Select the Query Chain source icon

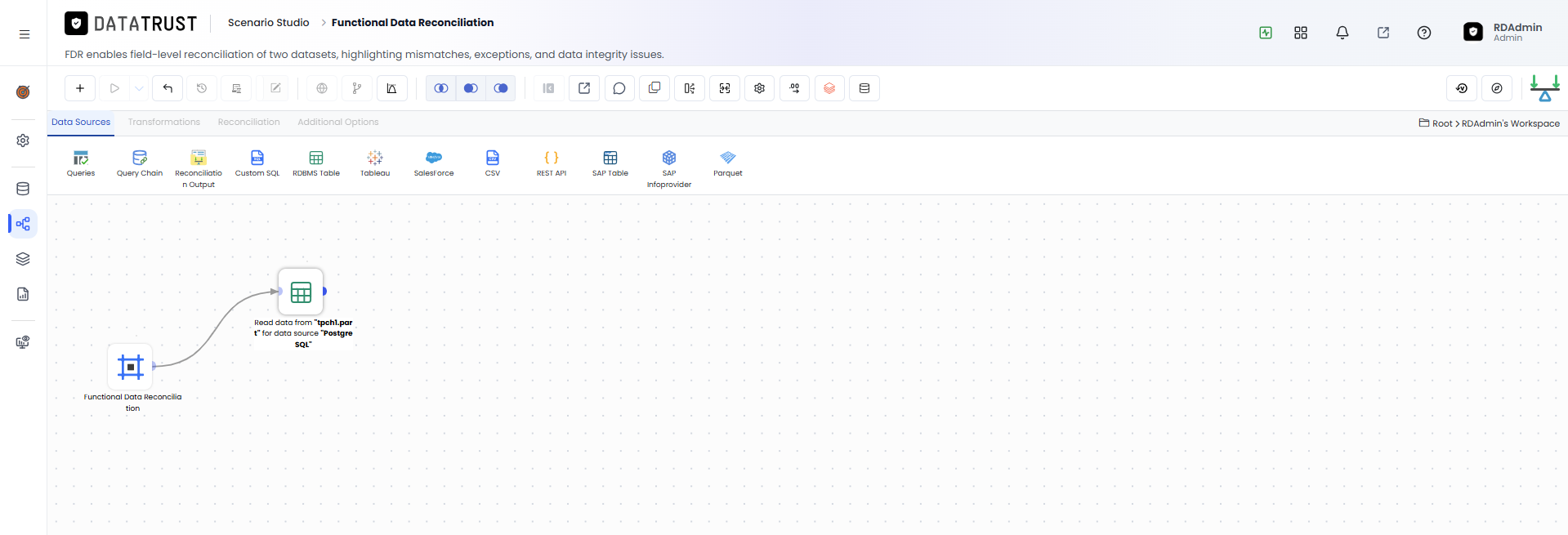[140, 163]
